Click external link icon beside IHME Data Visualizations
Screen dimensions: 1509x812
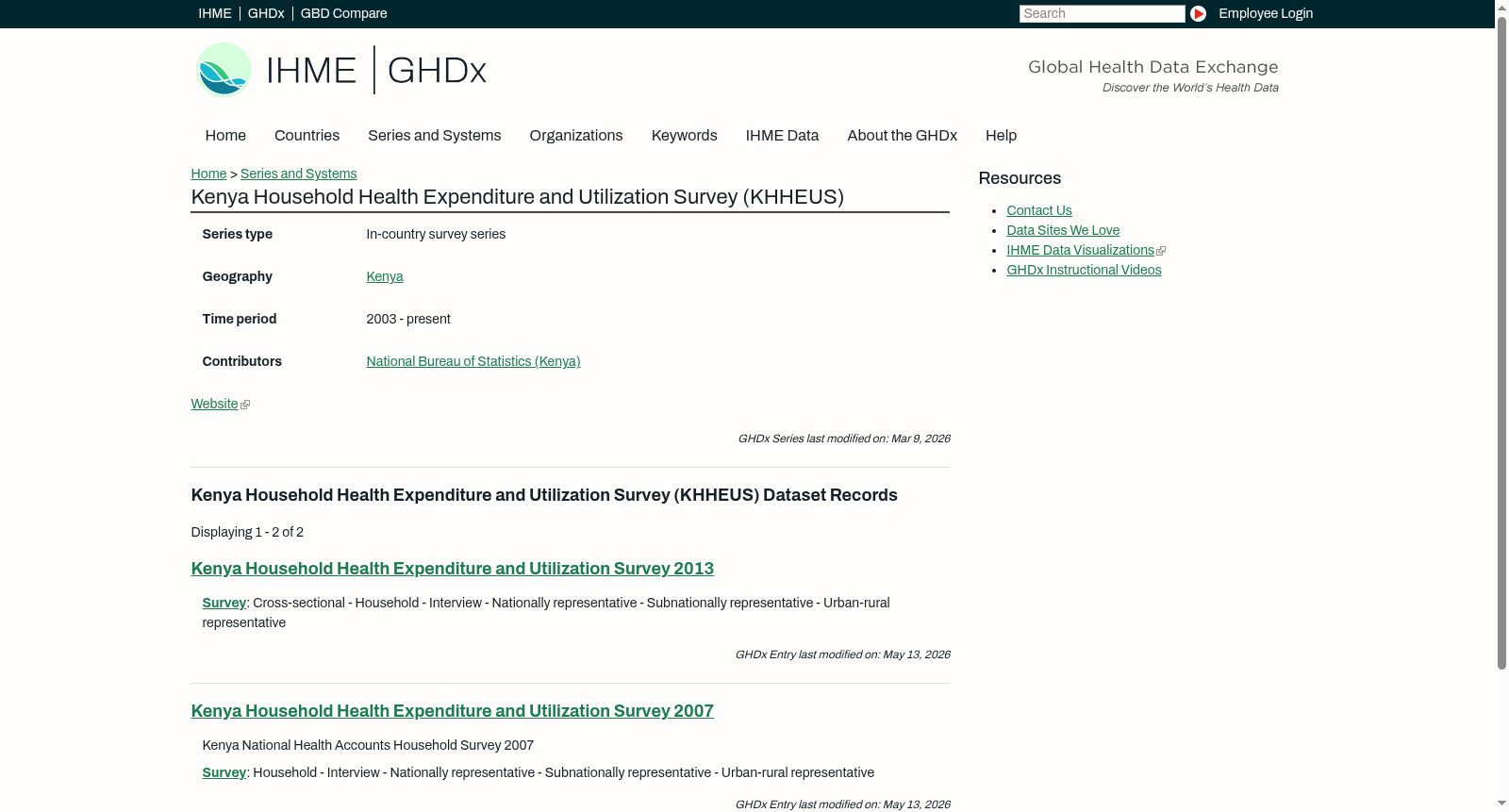(x=1161, y=251)
